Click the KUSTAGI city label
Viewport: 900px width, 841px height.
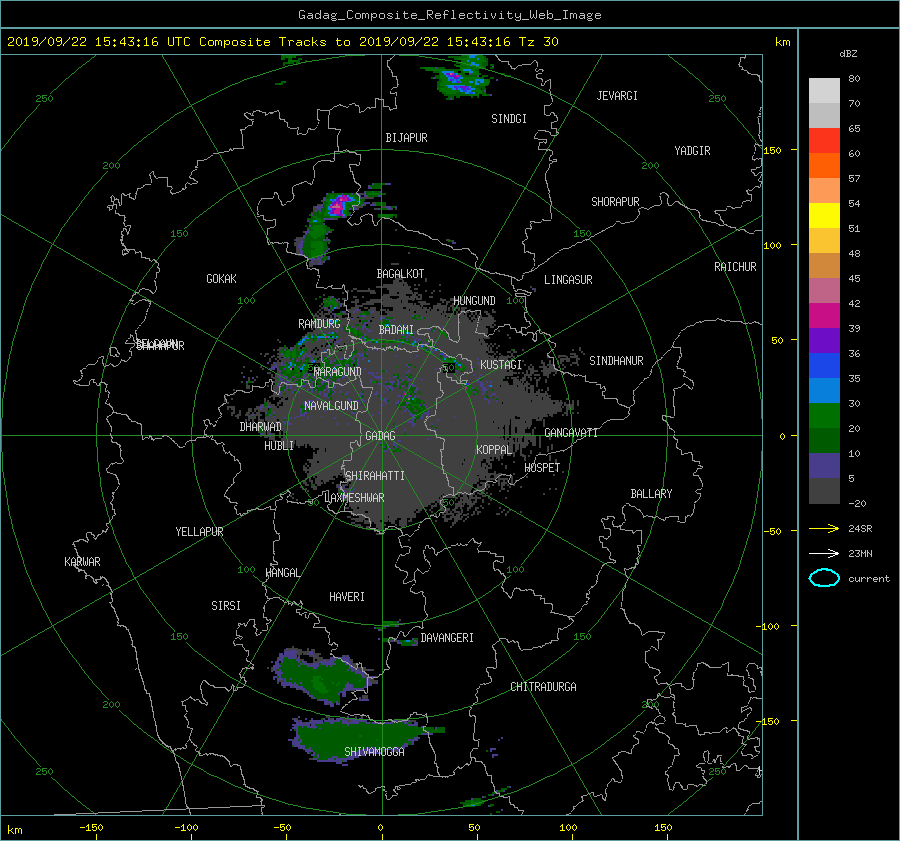click(x=501, y=365)
